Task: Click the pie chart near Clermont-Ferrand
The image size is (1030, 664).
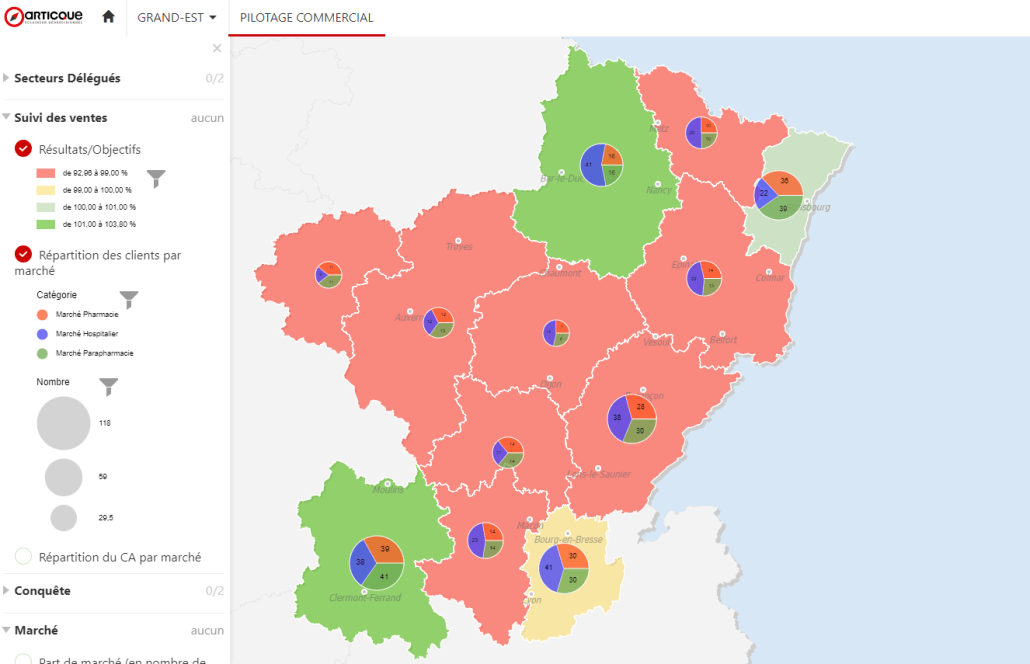Action: [x=376, y=562]
